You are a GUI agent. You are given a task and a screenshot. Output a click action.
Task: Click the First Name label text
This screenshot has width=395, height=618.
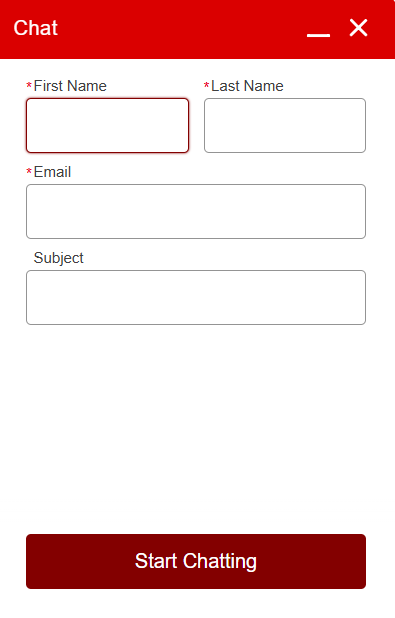pos(70,86)
